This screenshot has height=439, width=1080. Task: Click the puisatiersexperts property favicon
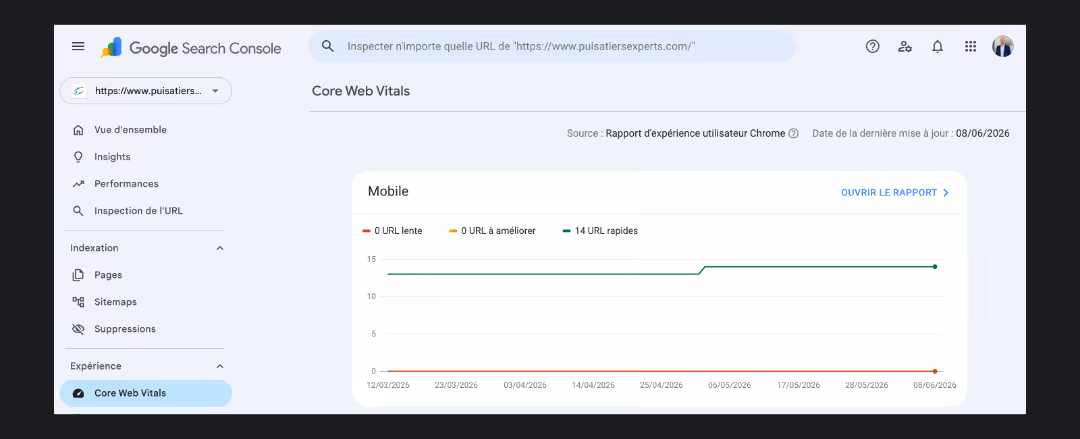[x=79, y=91]
